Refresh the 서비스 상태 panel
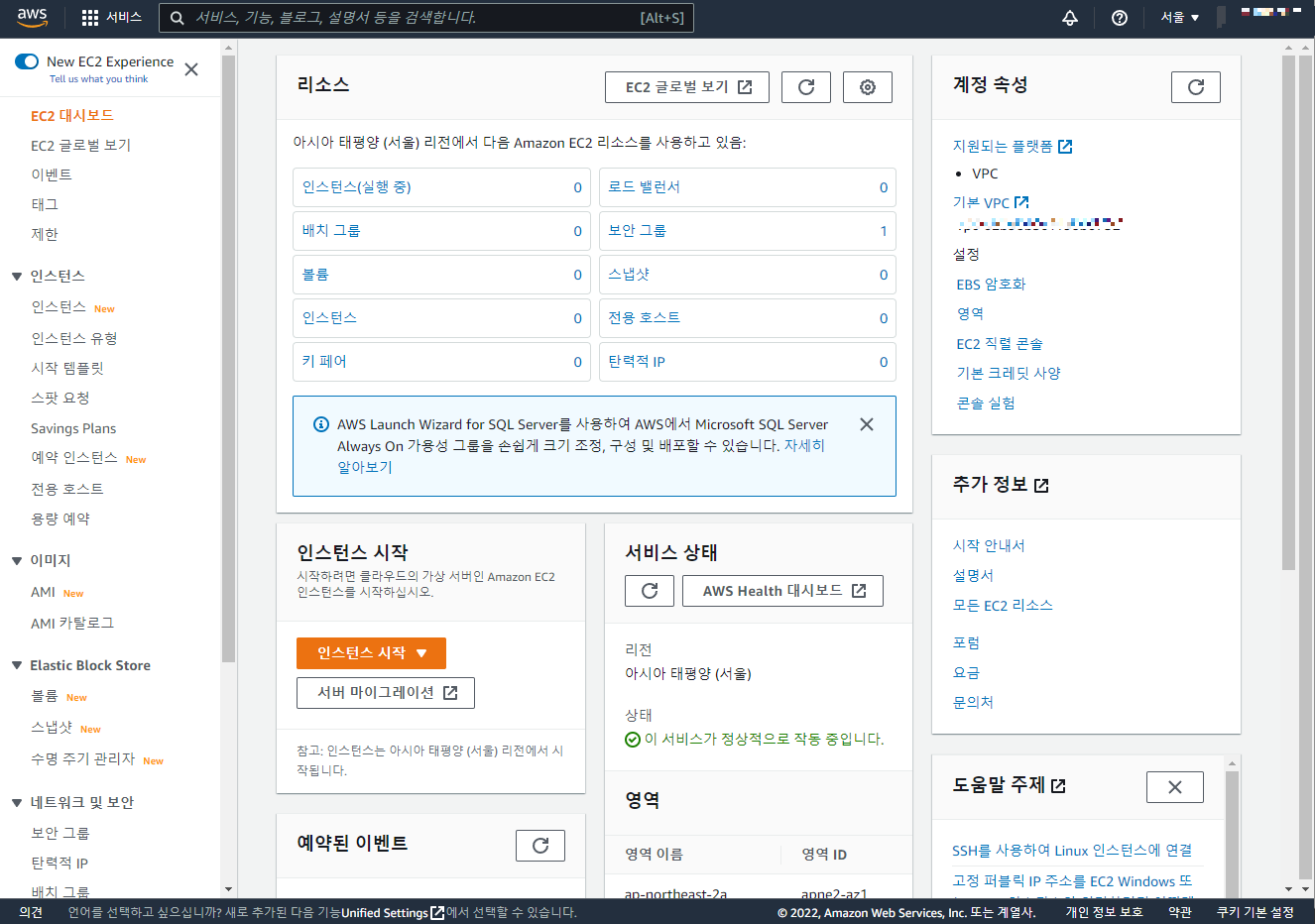This screenshot has width=1315, height=924. (650, 591)
